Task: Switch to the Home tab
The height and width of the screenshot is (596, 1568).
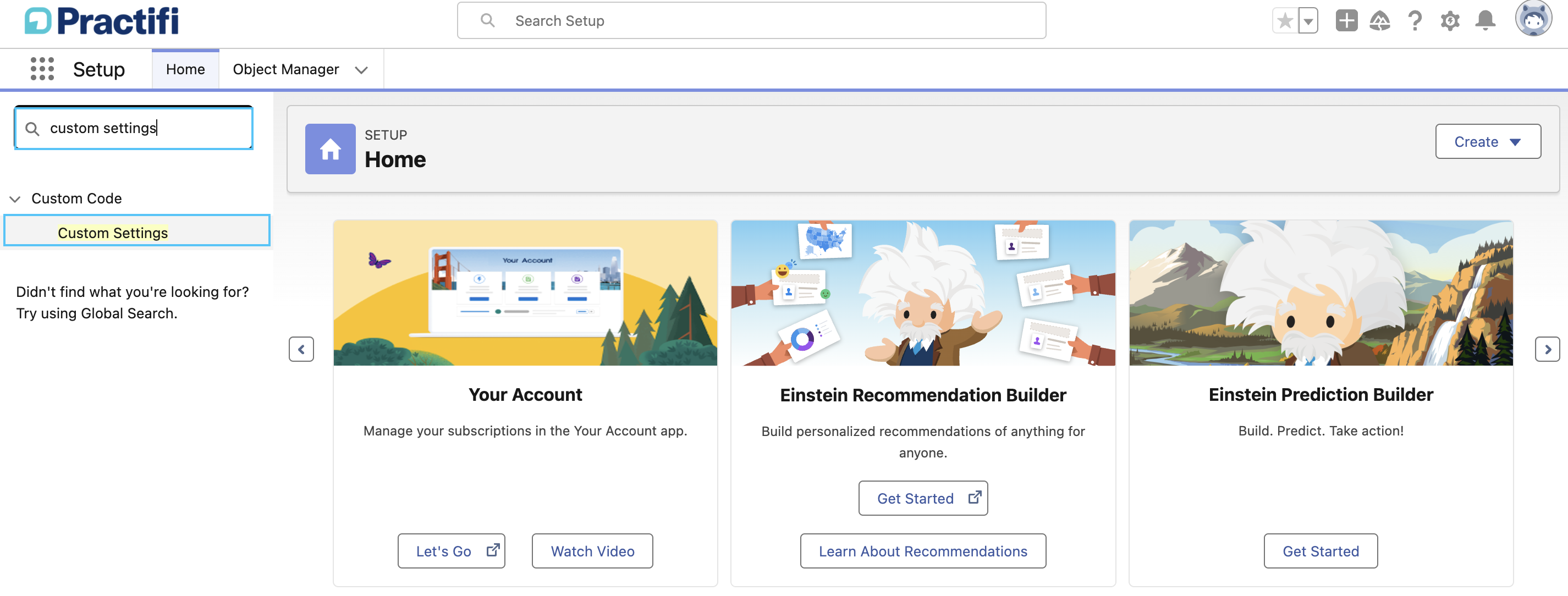Action: pyautogui.click(x=186, y=69)
